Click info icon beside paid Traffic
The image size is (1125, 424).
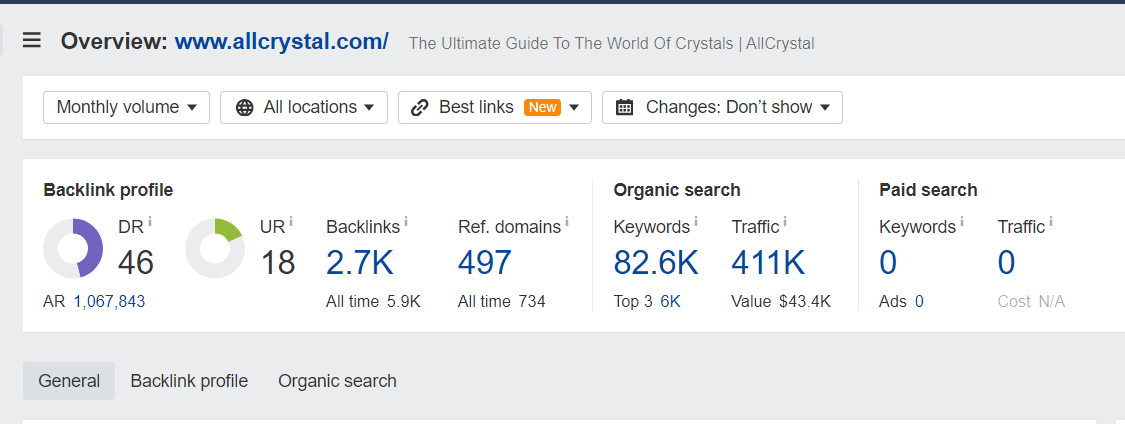click(1051, 221)
